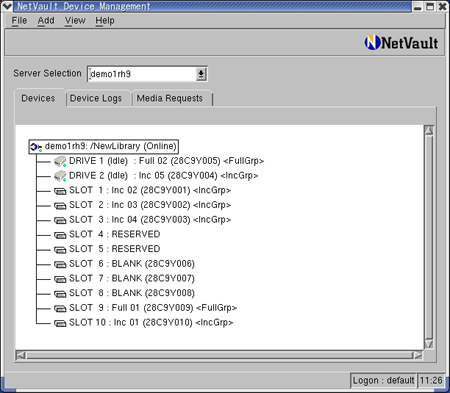
Task: Click the SLOT 7 tape slot icon
Action: (60, 279)
